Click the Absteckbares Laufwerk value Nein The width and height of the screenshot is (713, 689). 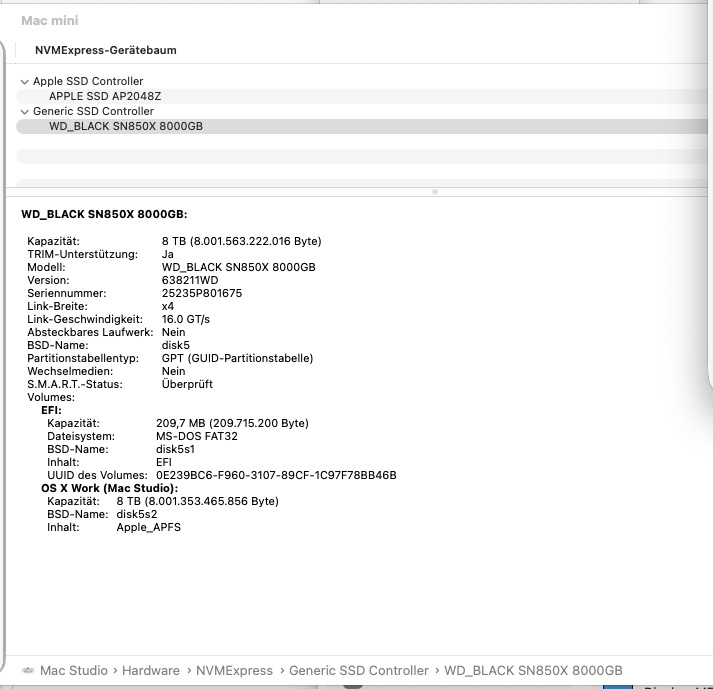tap(173, 332)
